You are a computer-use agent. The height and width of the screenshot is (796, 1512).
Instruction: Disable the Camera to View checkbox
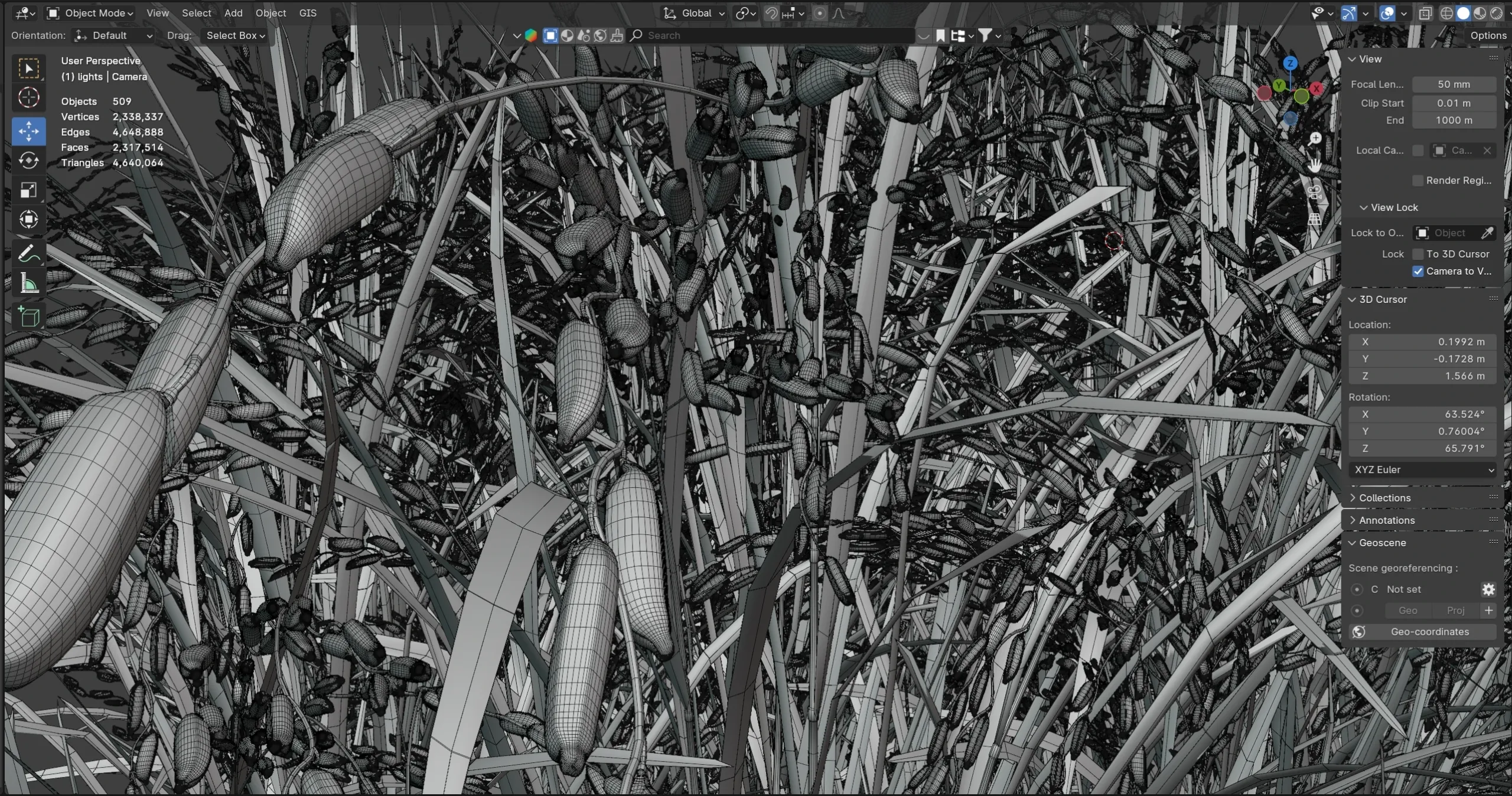click(x=1418, y=272)
